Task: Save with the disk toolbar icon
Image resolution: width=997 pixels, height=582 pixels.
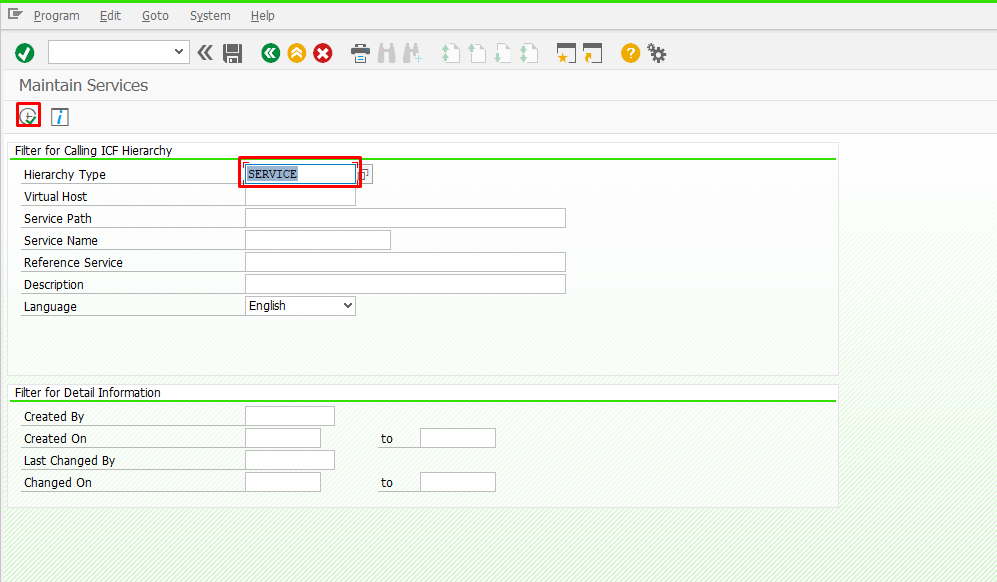Action: click(233, 52)
